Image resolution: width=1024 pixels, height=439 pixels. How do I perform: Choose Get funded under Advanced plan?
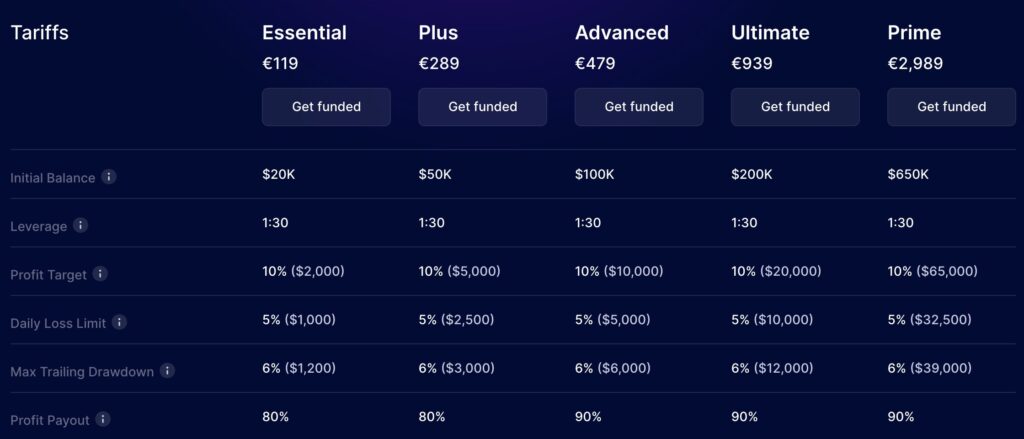coord(638,107)
